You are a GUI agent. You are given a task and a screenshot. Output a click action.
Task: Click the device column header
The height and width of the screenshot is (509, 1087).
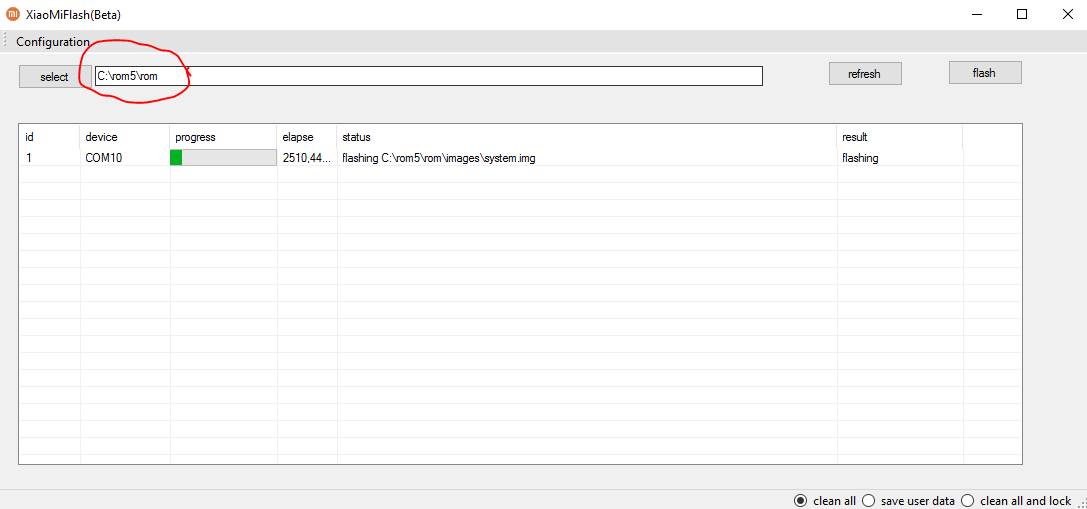125,137
